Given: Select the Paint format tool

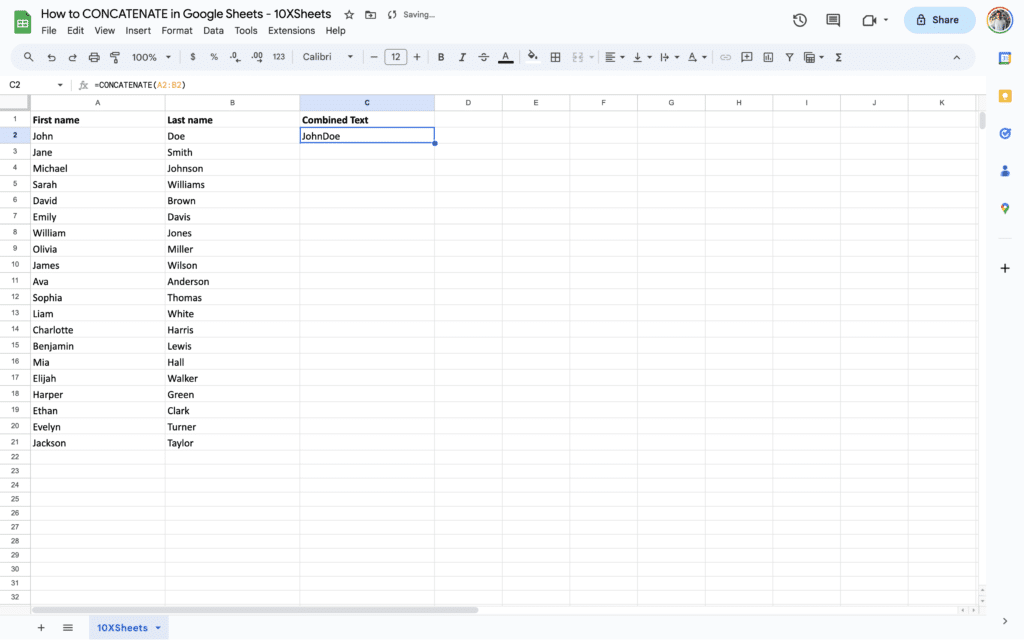Looking at the screenshot, I should pos(113,57).
